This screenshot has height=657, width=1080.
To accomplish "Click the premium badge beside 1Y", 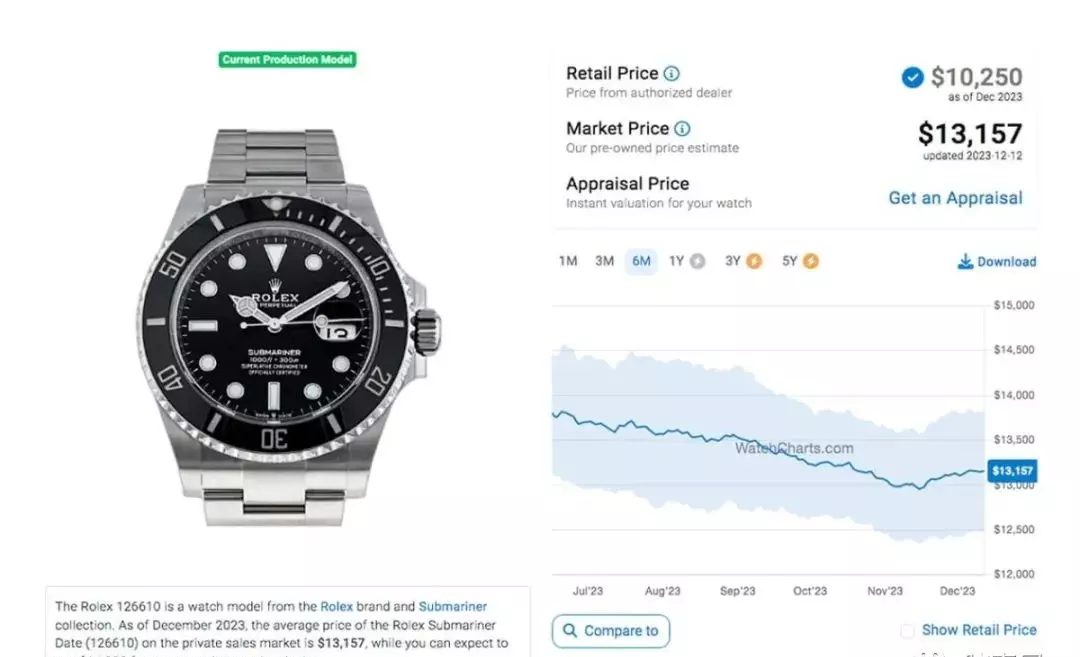I will 698,261.
